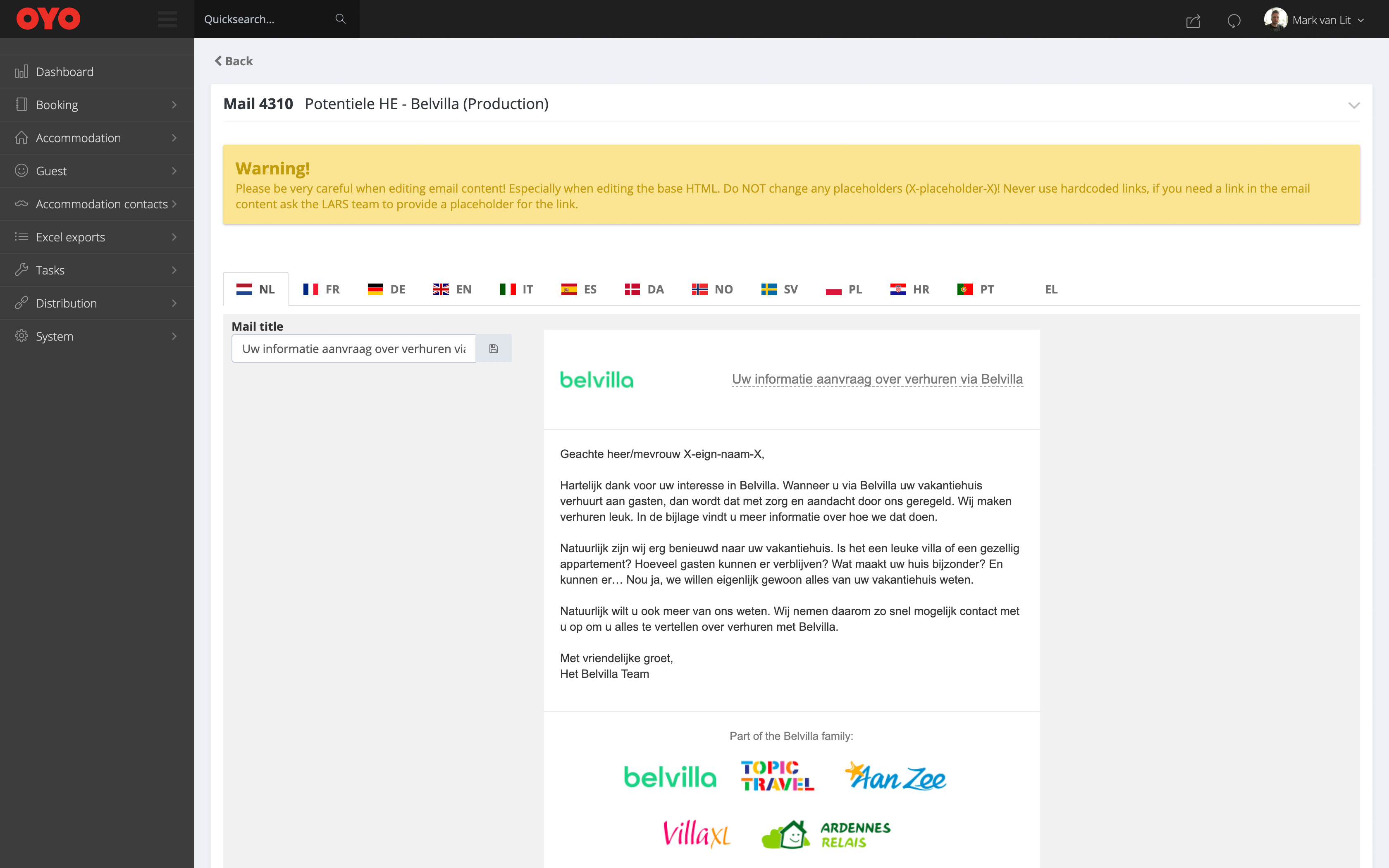
Task: Click the search magnifier icon in Quicksearch
Action: pos(340,19)
